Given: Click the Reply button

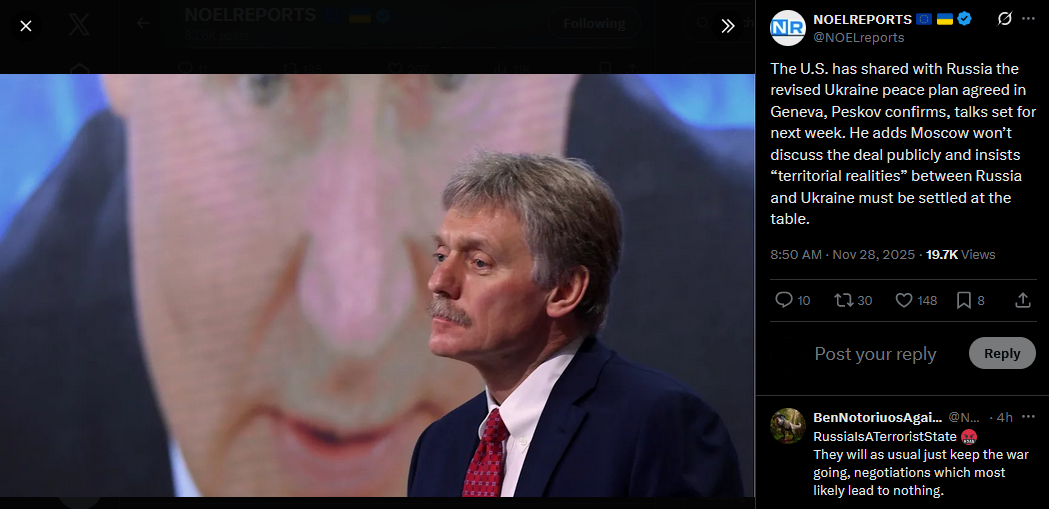Looking at the screenshot, I should click(1002, 353).
